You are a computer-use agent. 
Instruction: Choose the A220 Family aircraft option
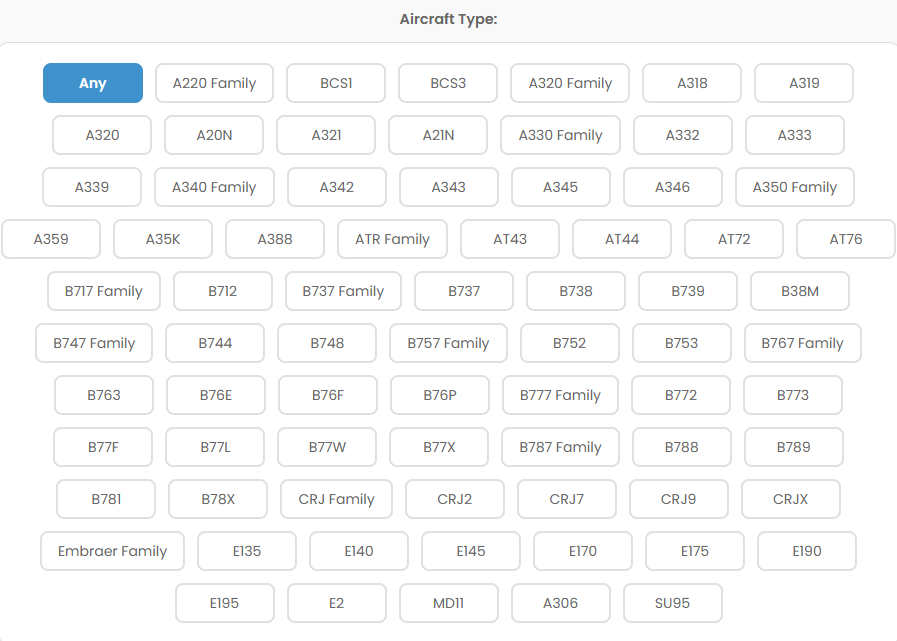(x=214, y=83)
